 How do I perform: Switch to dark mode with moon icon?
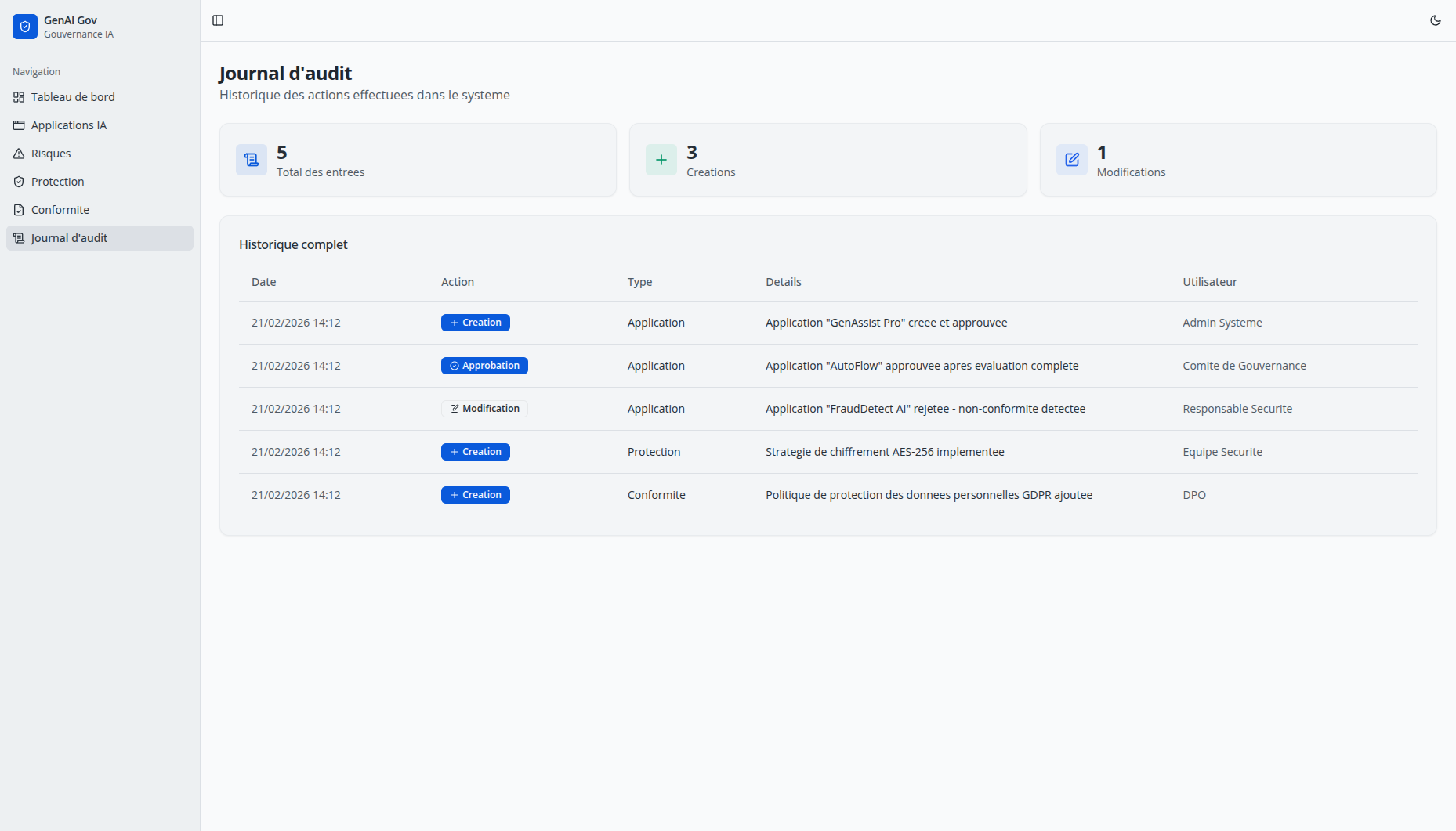1435,20
